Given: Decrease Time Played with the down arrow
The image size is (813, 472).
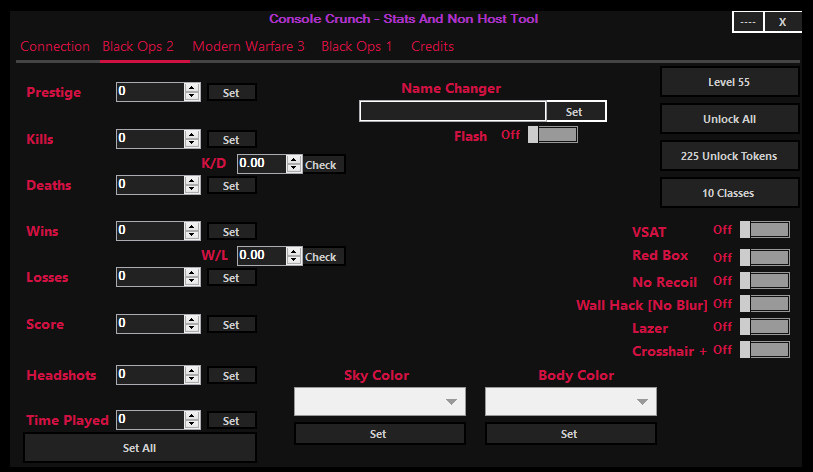Looking at the screenshot, I should [x=192, y=424].
